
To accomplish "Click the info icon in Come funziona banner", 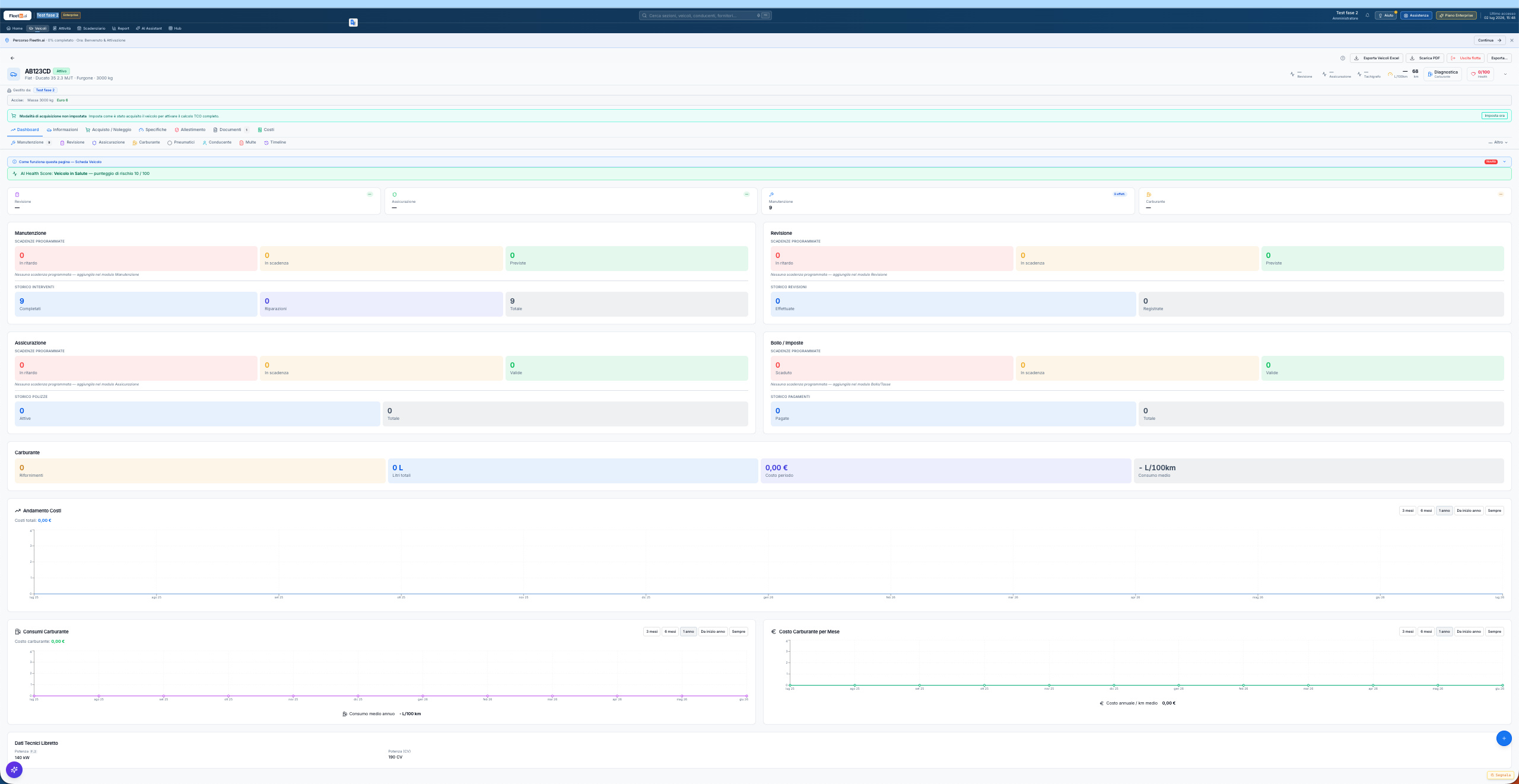I will coord(14,162).
